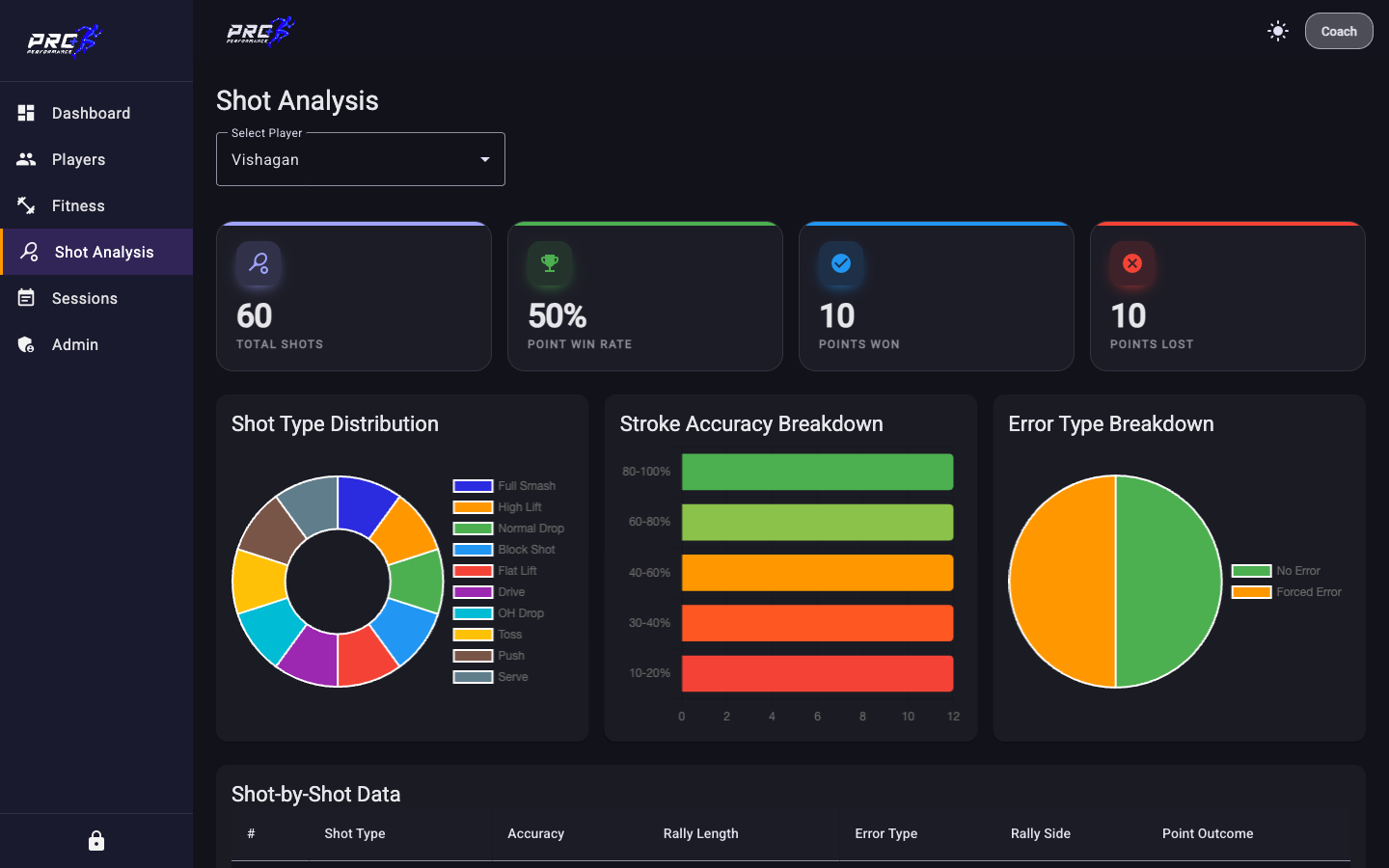This screenshot has width=1389, height=868.
Task: Open the Admin page
Action: [x=96, y=344]
